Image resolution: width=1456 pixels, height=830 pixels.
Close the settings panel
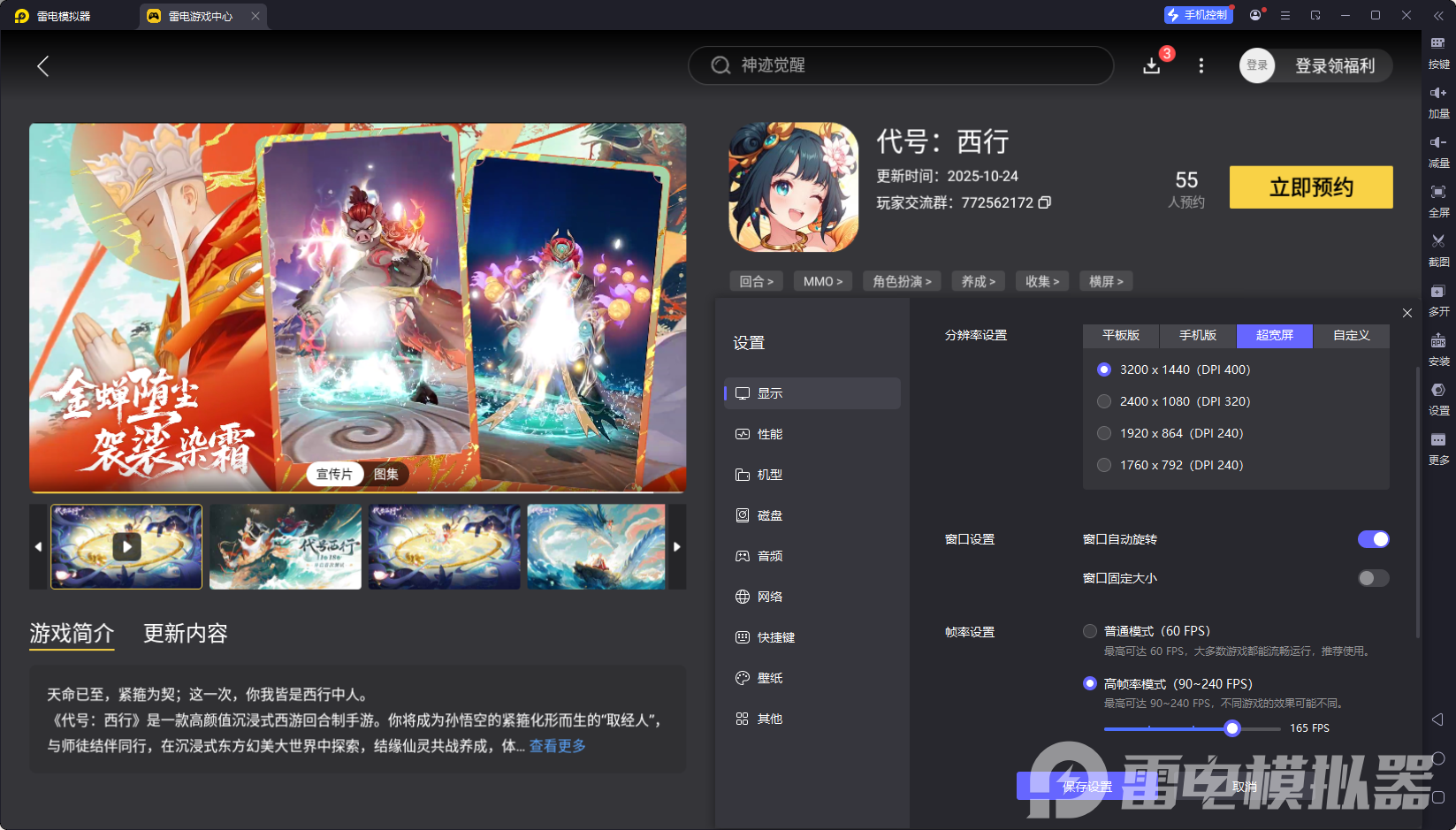pyautogui.click(x=1407, y=313)
